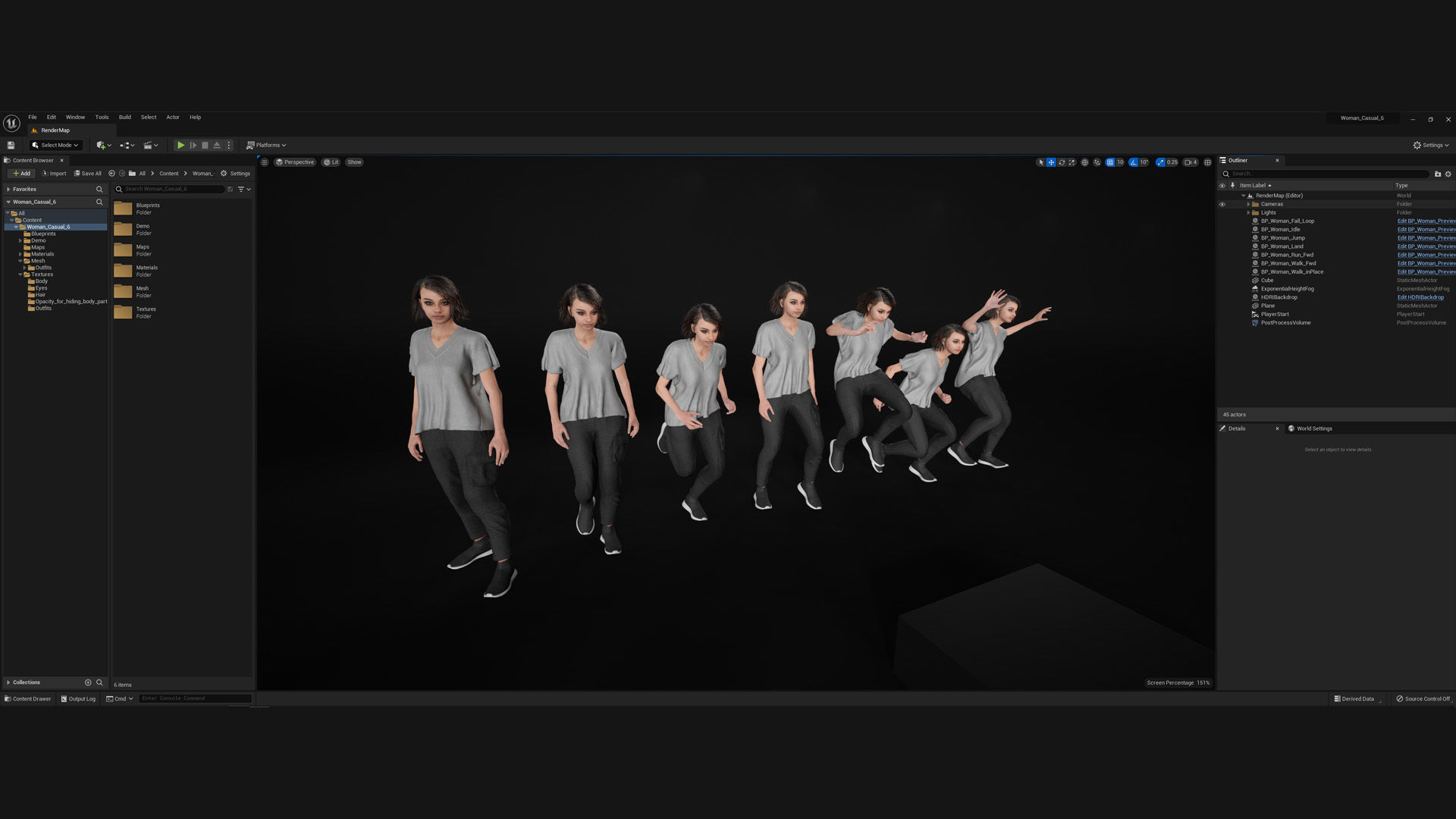Switch to the World Settings tab
Image resolution: width=1456 pixels, height=819 pixels.
[x=1313, y=428]
